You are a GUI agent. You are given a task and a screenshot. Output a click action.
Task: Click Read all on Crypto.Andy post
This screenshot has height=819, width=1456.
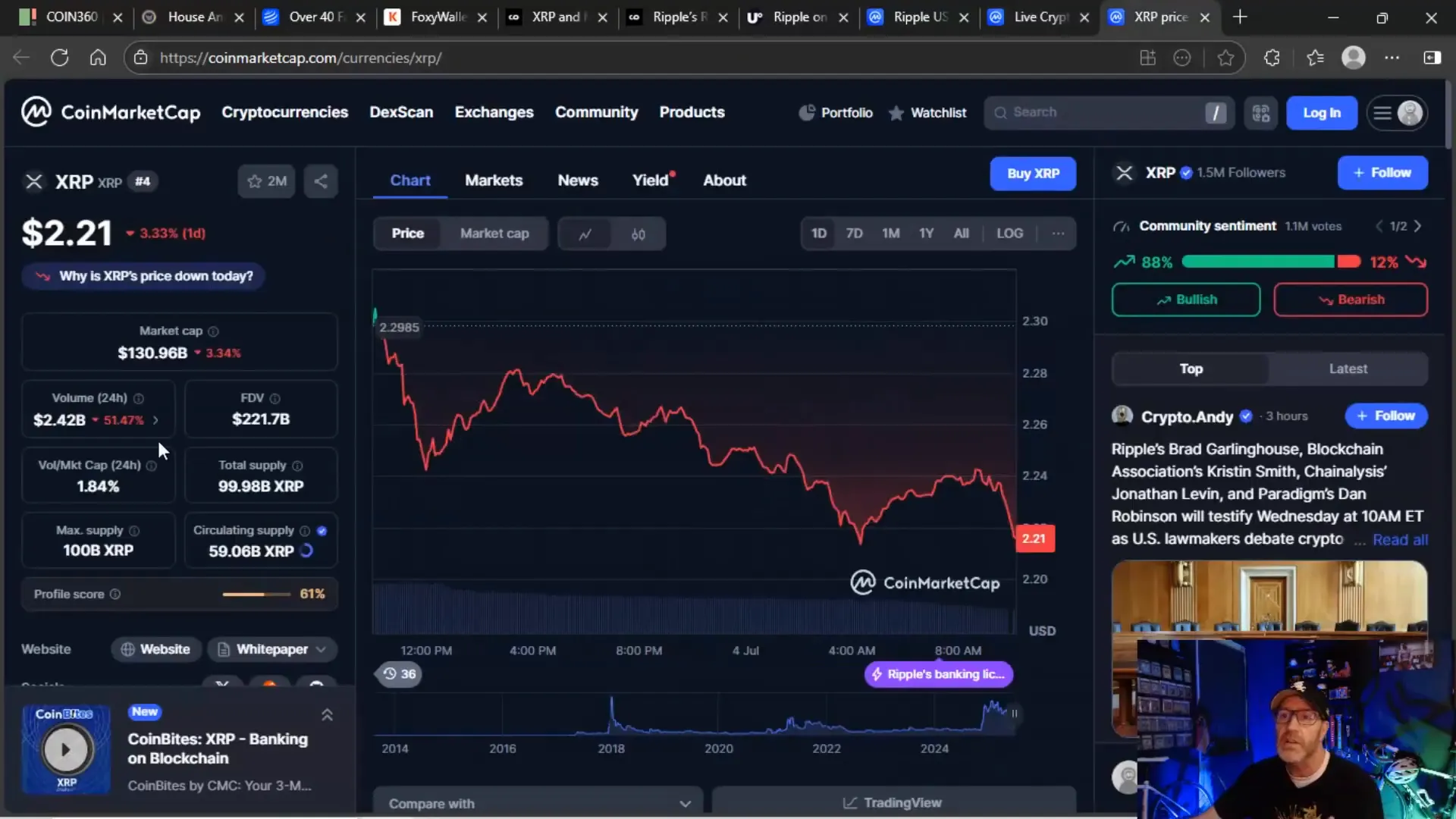tap(1400, 540)
